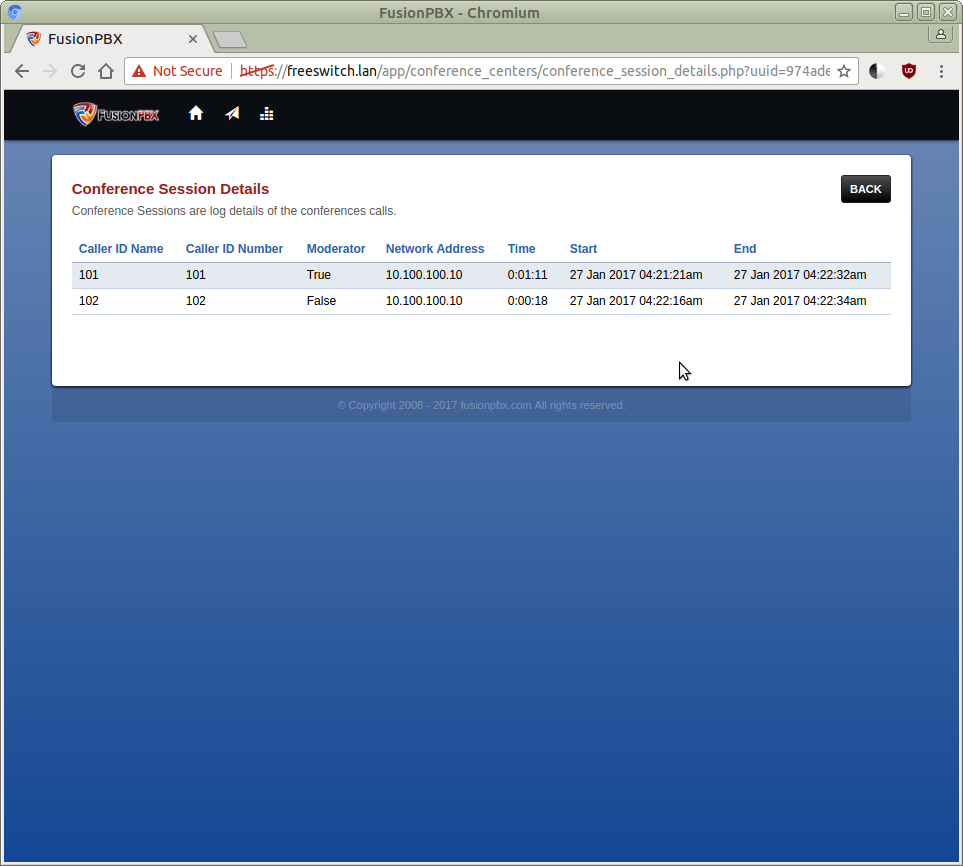963x866 pixels.
Task: Click the dark mode extension icon
Action: coord(877,71)
